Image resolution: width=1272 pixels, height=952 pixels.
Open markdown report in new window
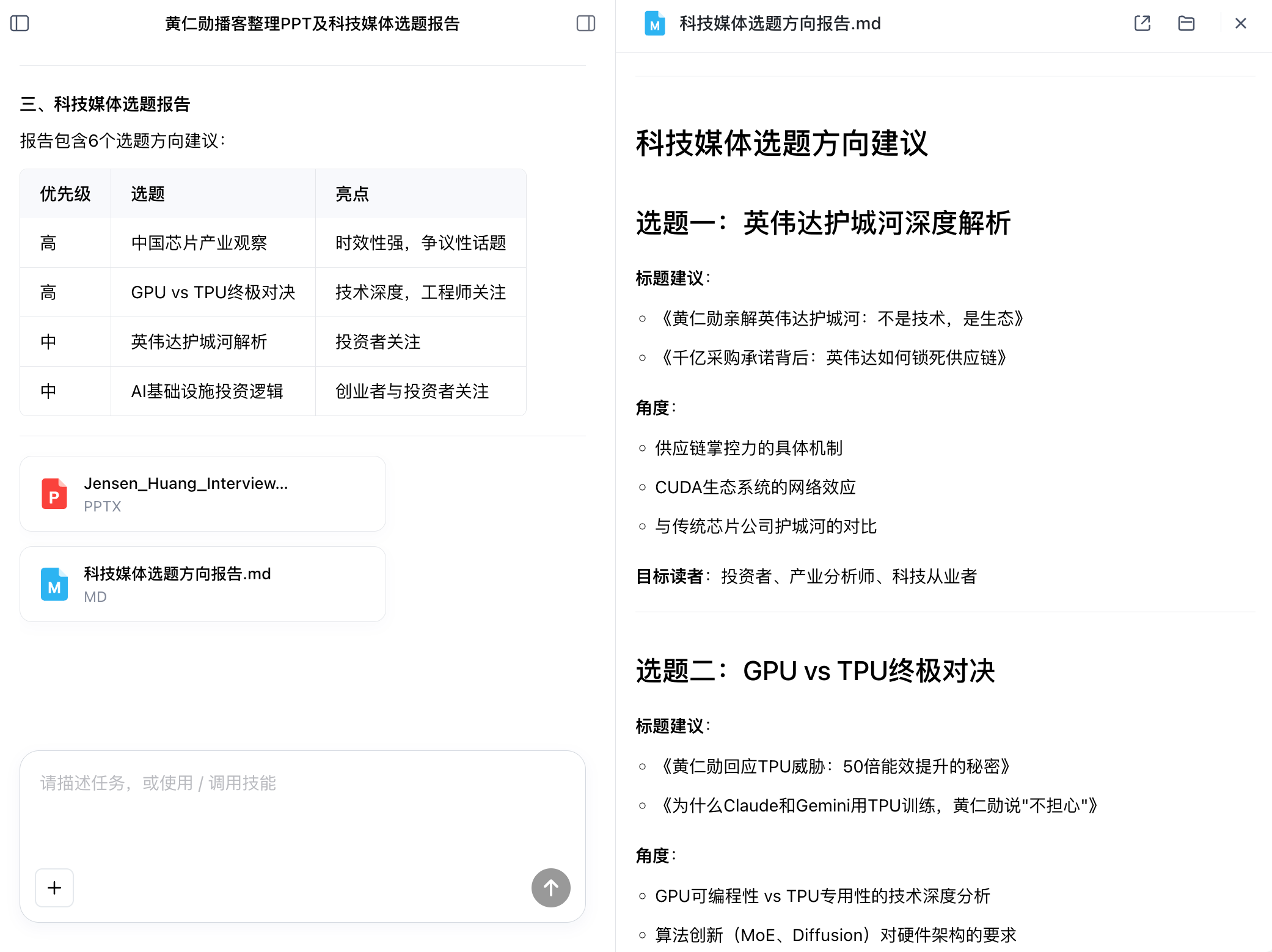click(1142, 23)
